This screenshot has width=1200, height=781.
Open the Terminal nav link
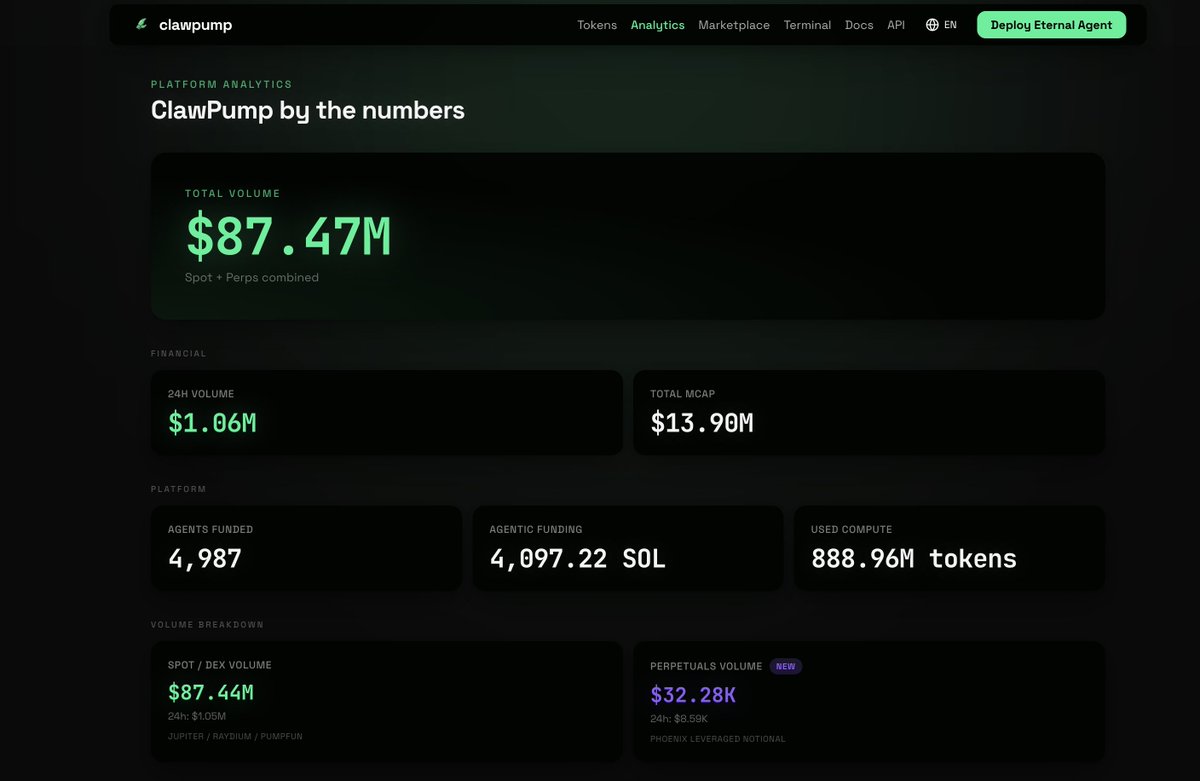point(807,25)
